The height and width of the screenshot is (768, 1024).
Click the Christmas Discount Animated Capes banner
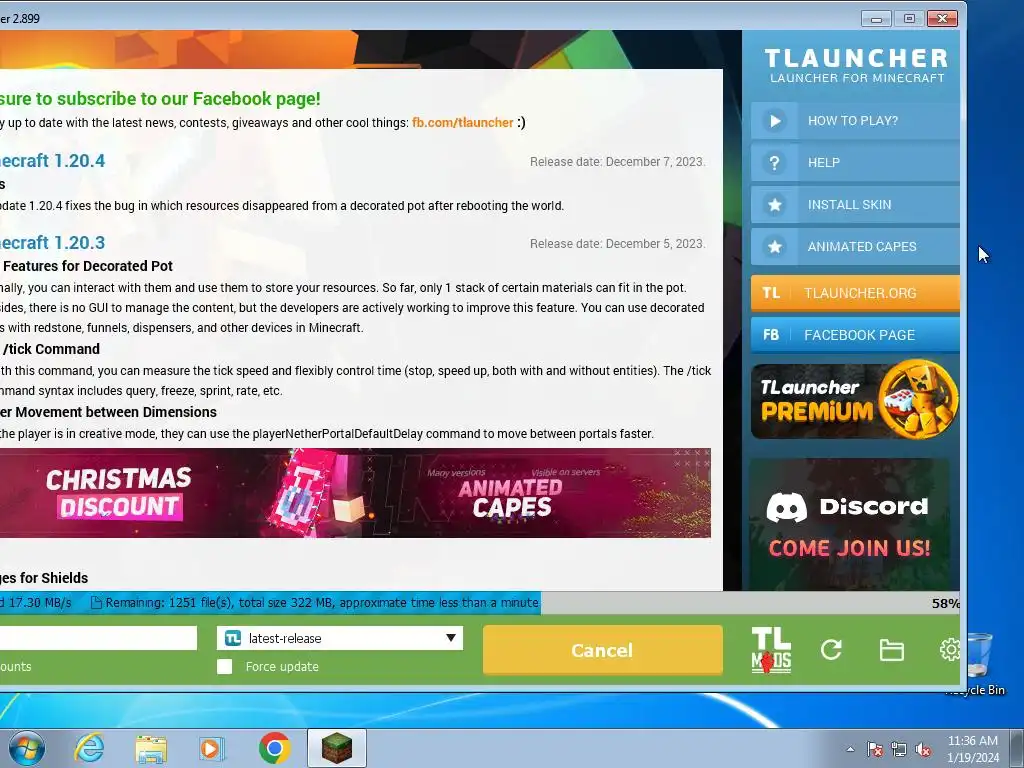[355, 493]
